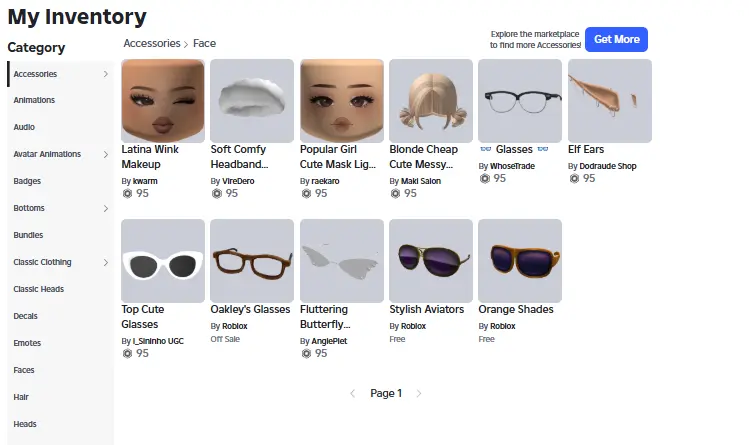The image size is (749, 445).
Task: Open creator raekaro's profile link
Action: coord(325,181)
